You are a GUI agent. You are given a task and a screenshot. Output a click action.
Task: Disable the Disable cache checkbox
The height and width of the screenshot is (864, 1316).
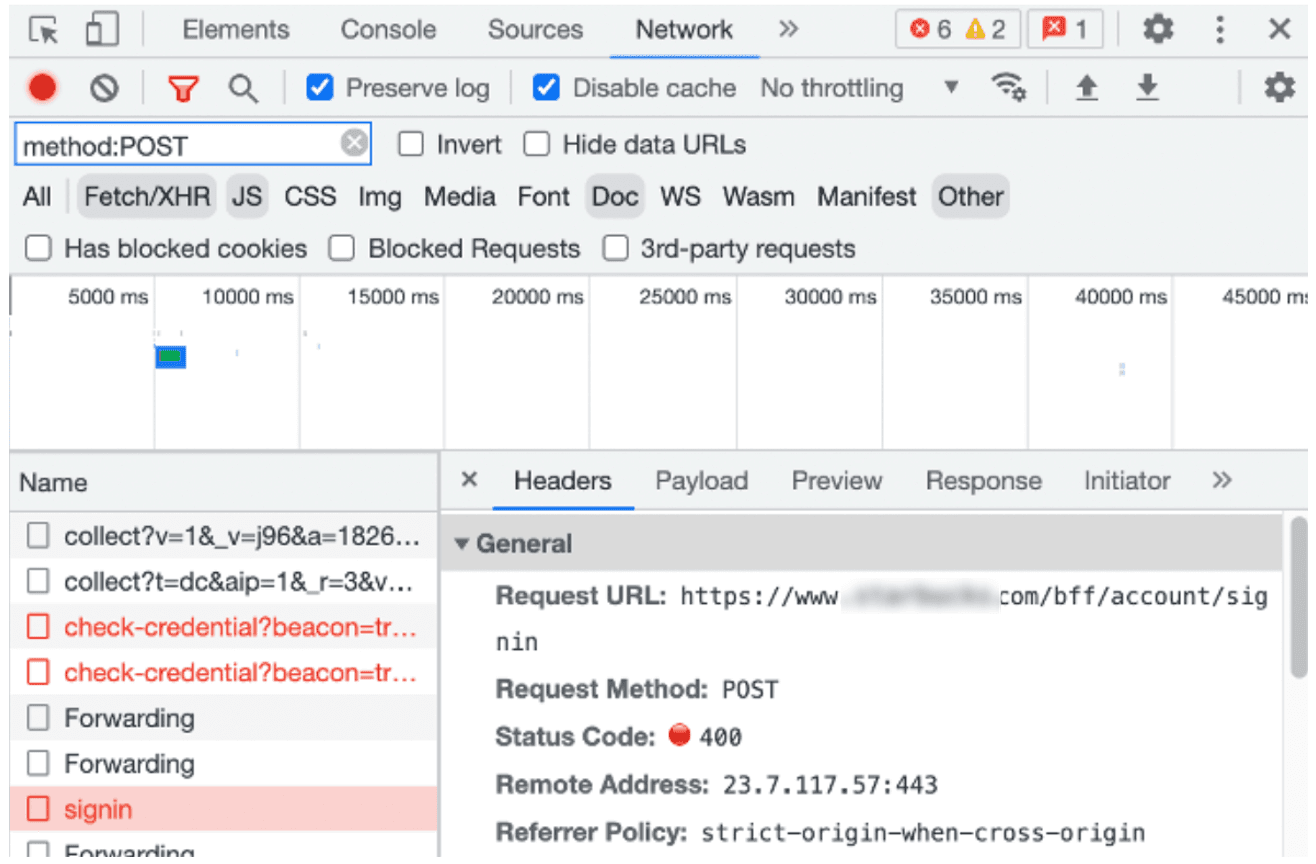coord(546,88)
